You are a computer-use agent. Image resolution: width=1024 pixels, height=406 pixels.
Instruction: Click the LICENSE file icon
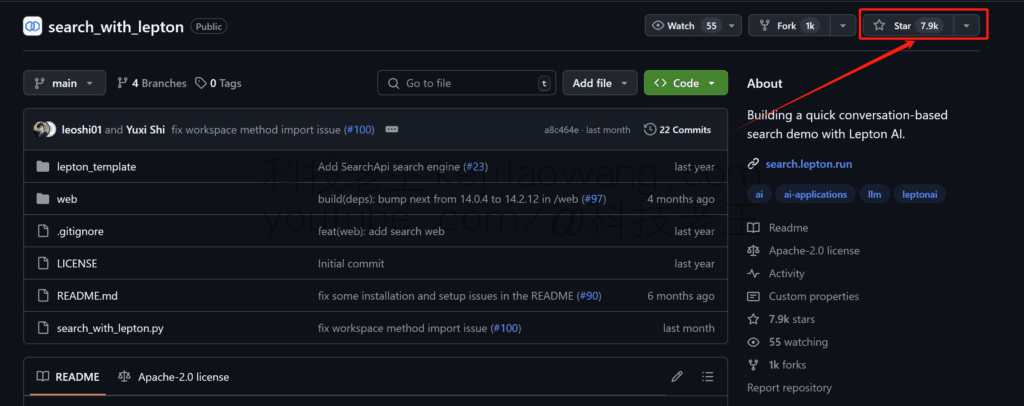(x=43, y=264)
